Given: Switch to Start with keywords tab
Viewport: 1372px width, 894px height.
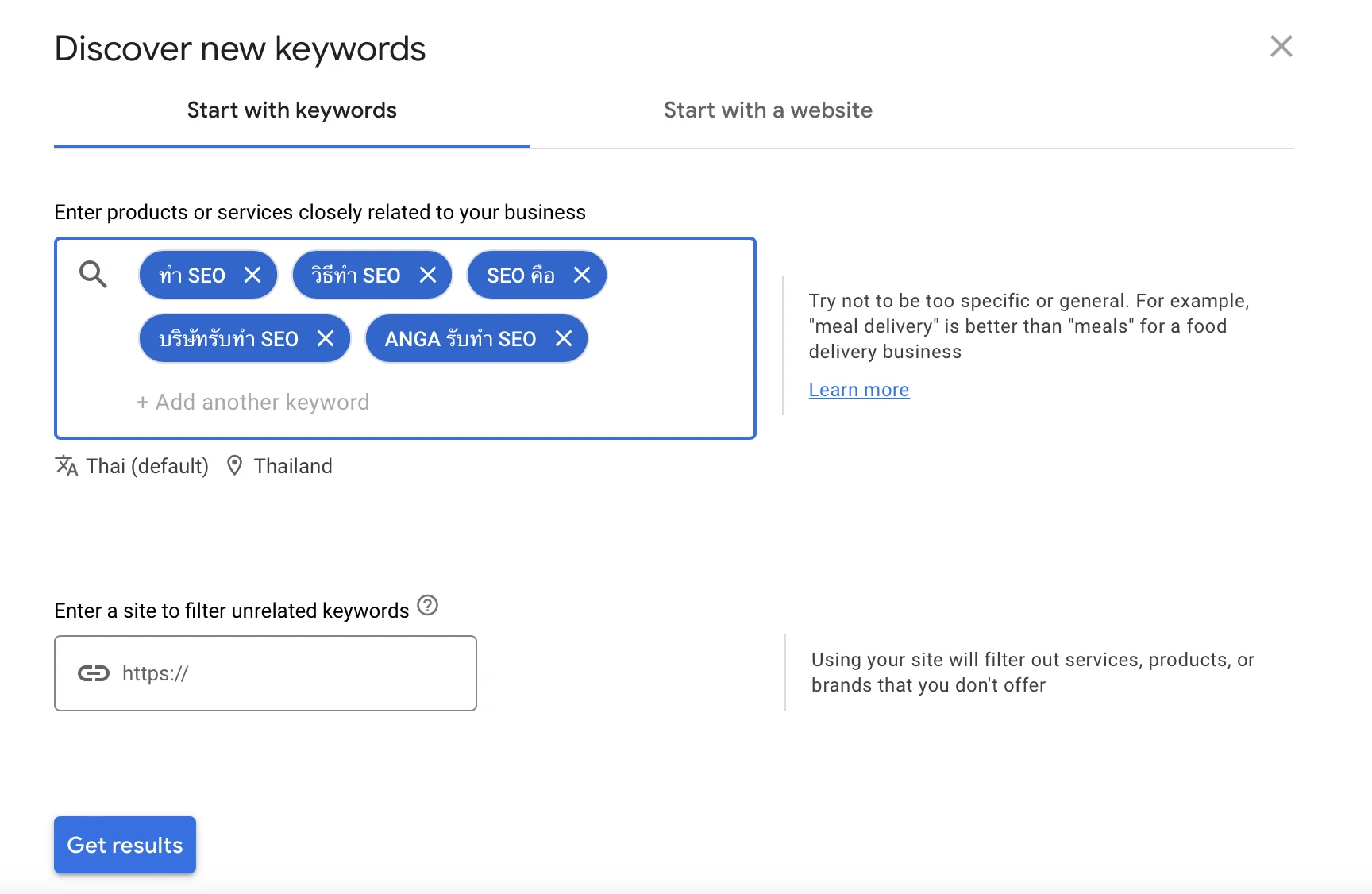Looking at the screenshot, I should click(292, 110).
